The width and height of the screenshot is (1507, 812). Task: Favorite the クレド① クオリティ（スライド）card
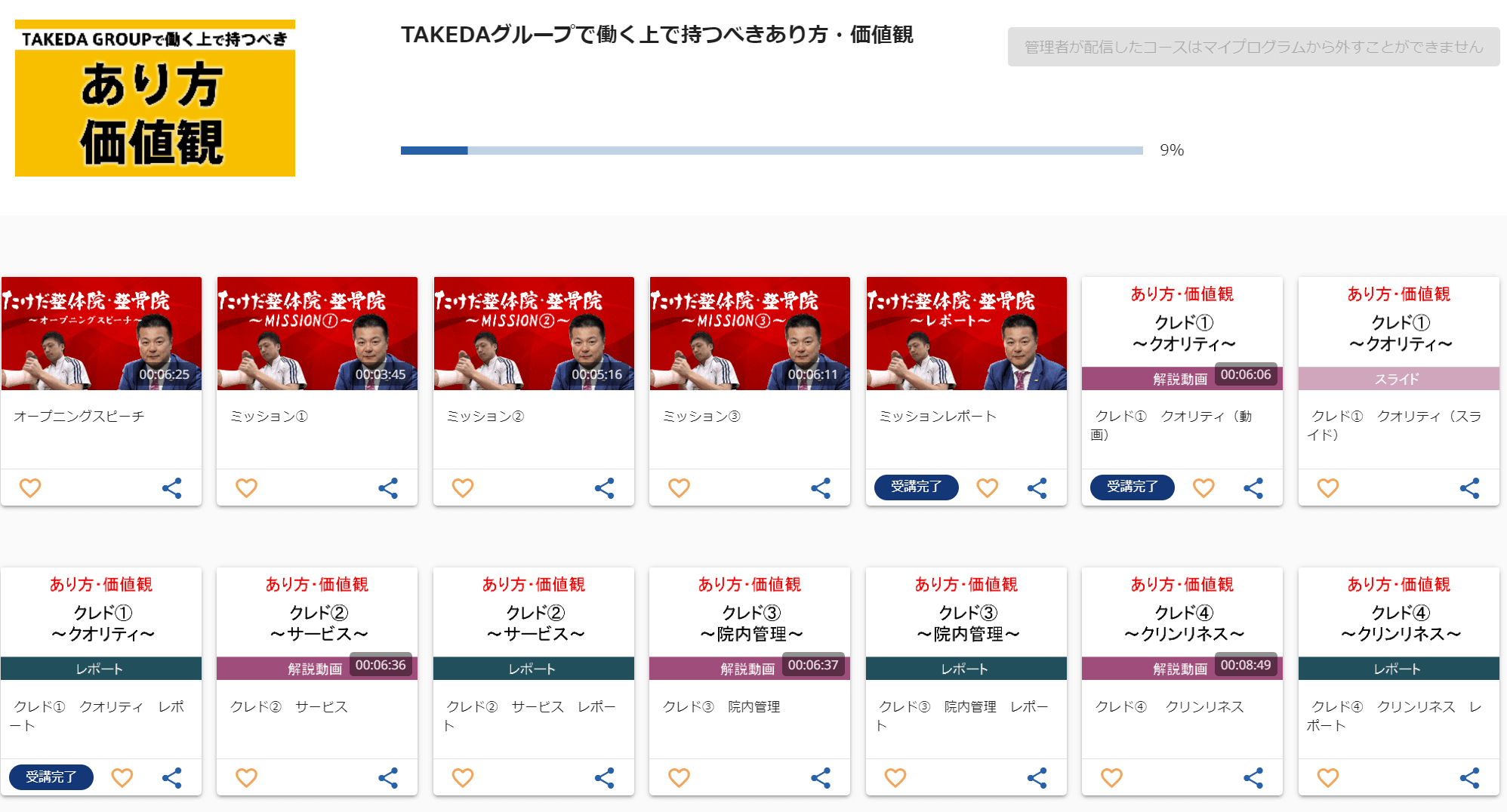click(1328, 488)
